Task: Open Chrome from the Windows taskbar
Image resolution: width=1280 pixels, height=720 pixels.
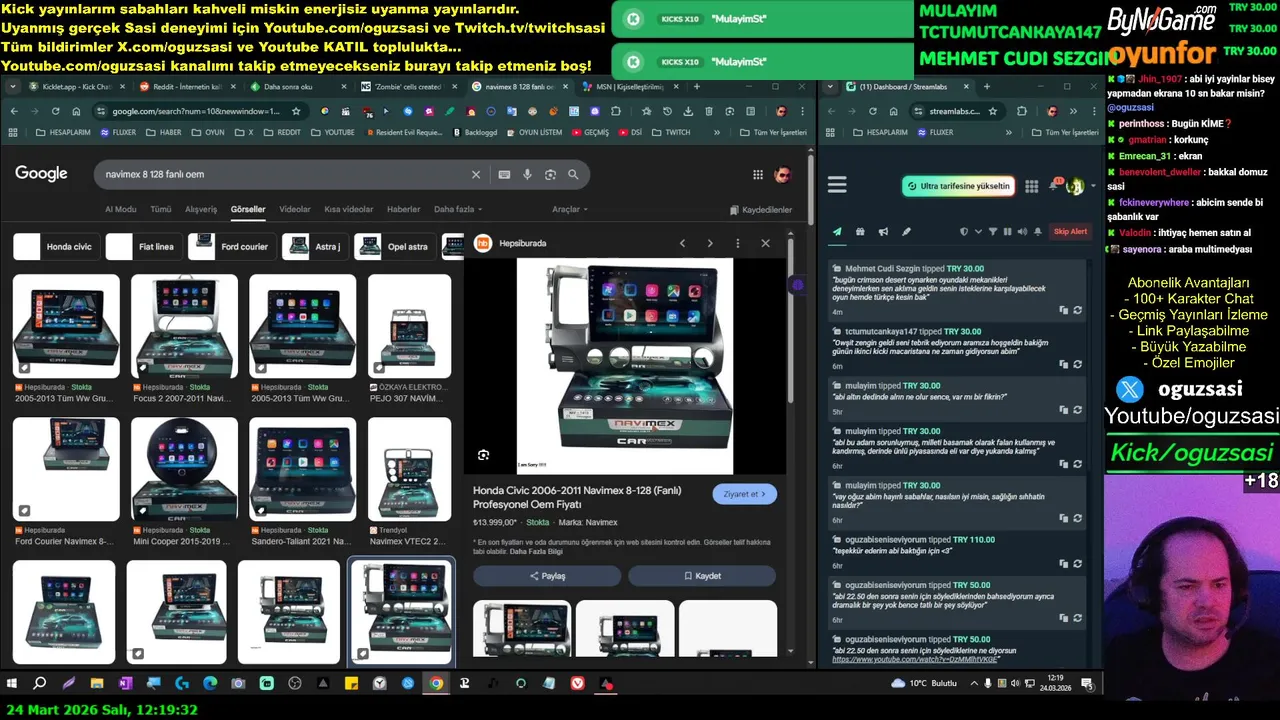Action: click(x=436, y=683)
